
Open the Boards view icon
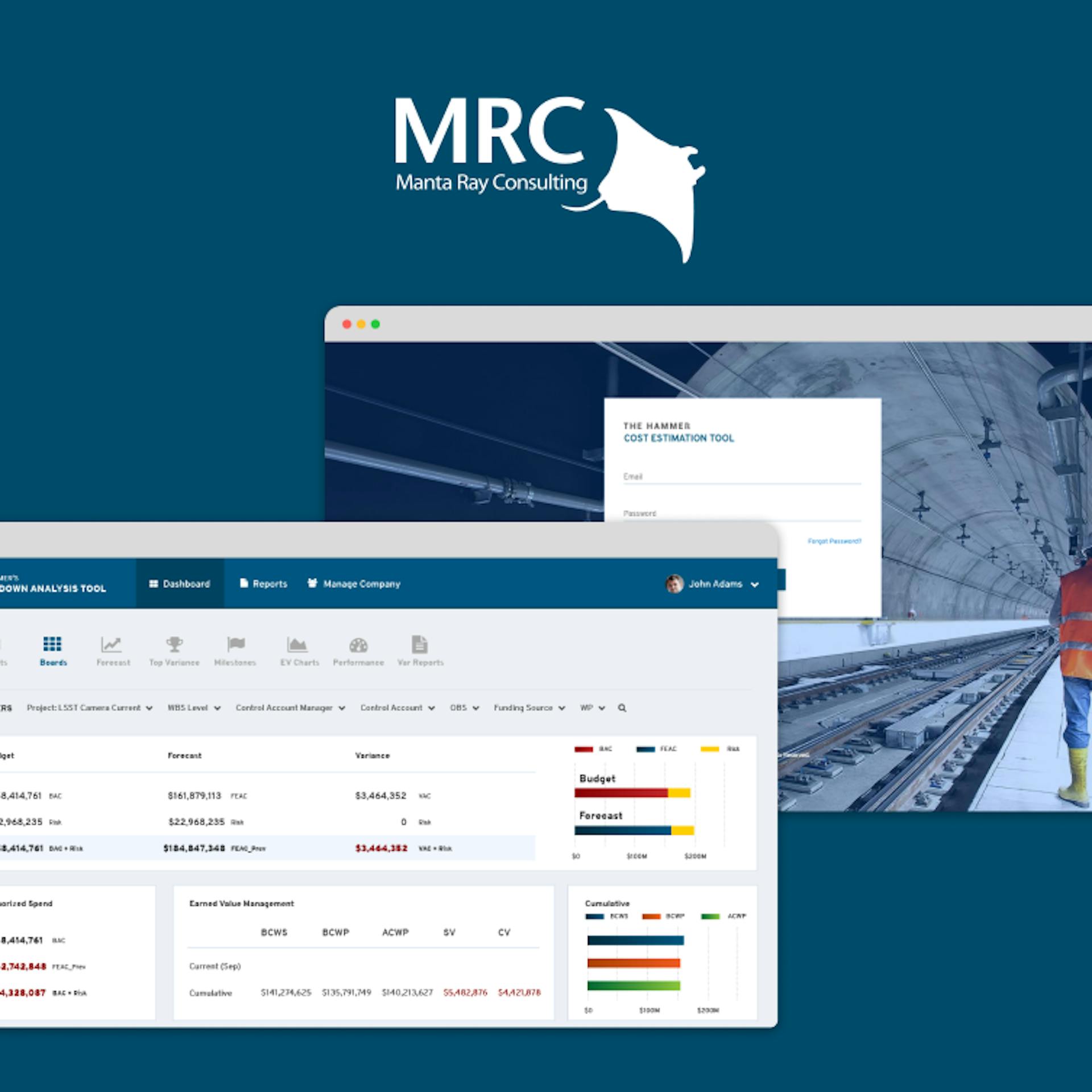[x=52, y=644]
